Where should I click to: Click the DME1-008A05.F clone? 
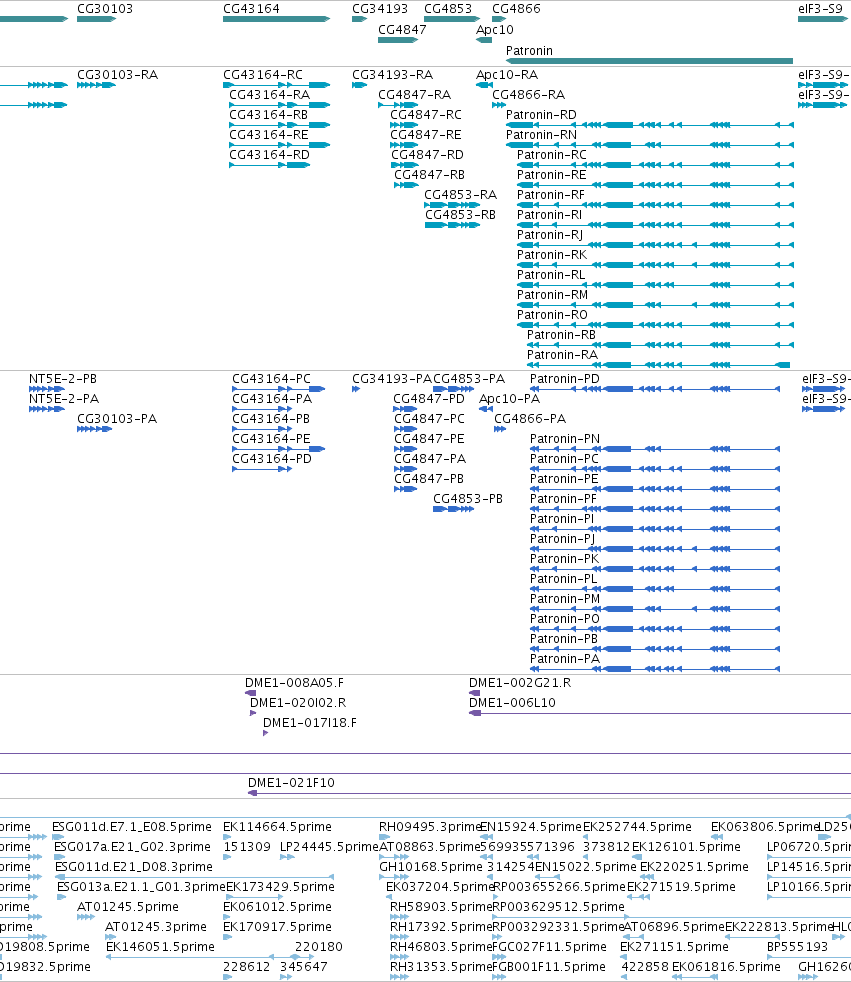(250, 693)
